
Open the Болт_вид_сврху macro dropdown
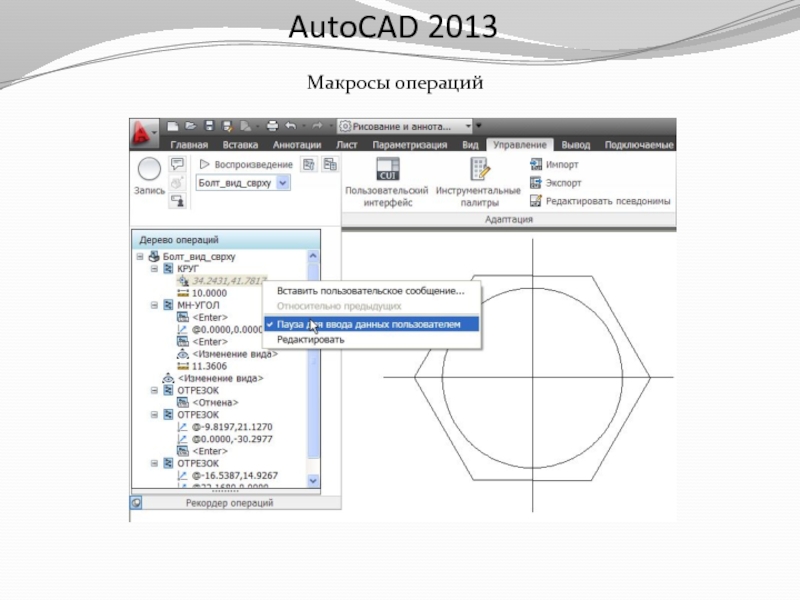click(283, 183)
